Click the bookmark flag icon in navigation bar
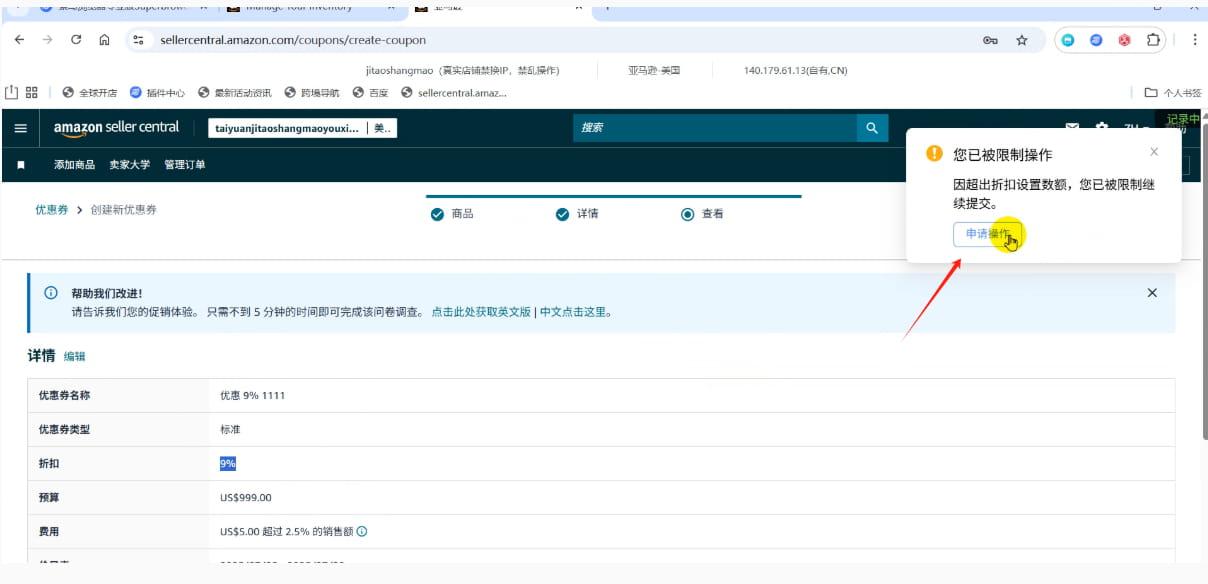The height and width of the screenshot is (584, 1208). pyautogui.click(x=21, y=164)
